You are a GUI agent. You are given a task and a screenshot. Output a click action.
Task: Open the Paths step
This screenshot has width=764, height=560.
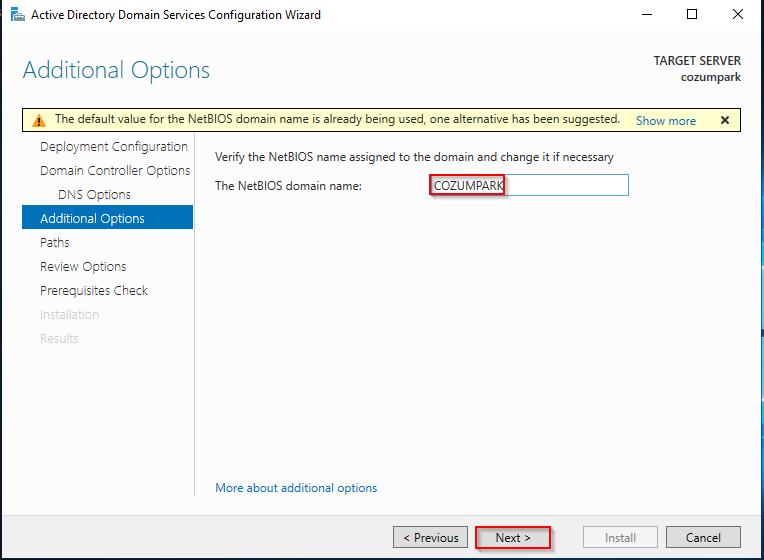tap(55, 242)
